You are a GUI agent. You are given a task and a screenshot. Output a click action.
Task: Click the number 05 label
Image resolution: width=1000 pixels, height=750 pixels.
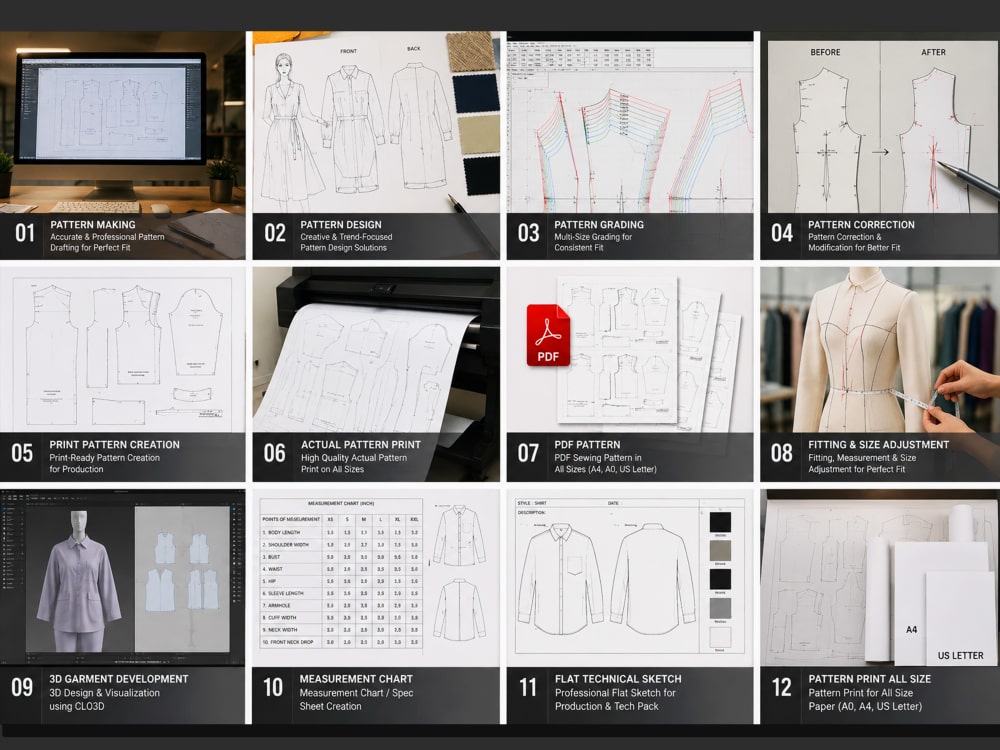click(x=22, y=453)
